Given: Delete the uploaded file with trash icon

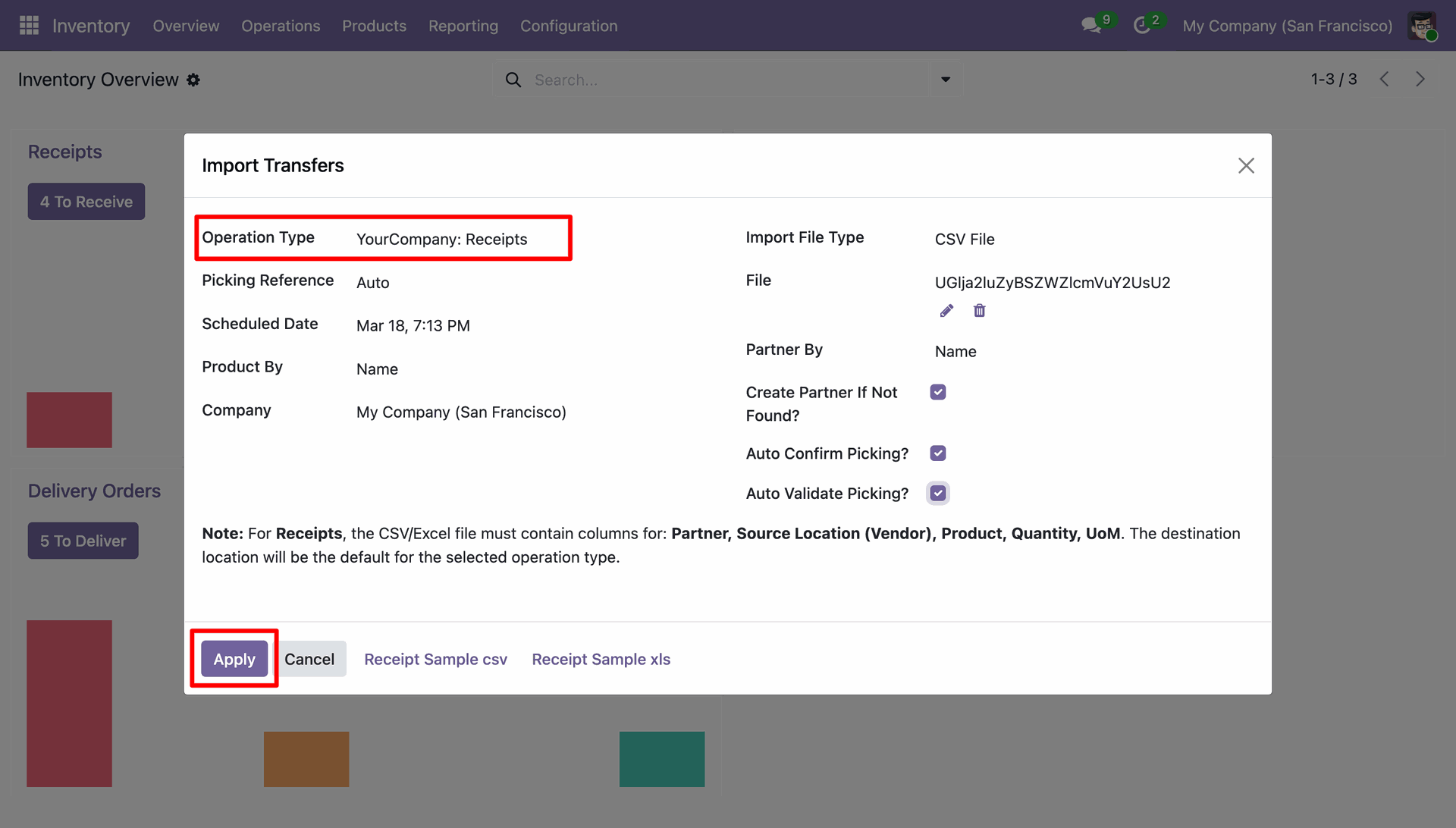Looking at the screenshot, I should tap(980, 311).
